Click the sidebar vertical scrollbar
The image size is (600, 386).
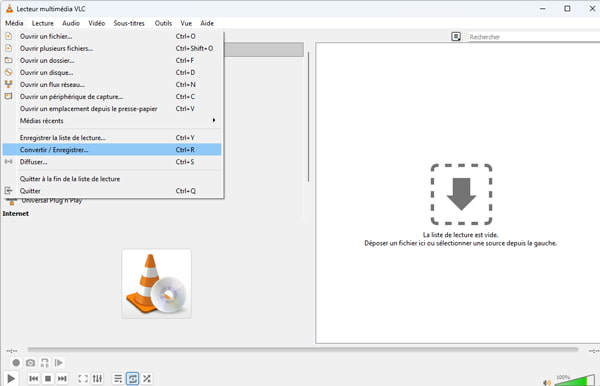(308, 117)
